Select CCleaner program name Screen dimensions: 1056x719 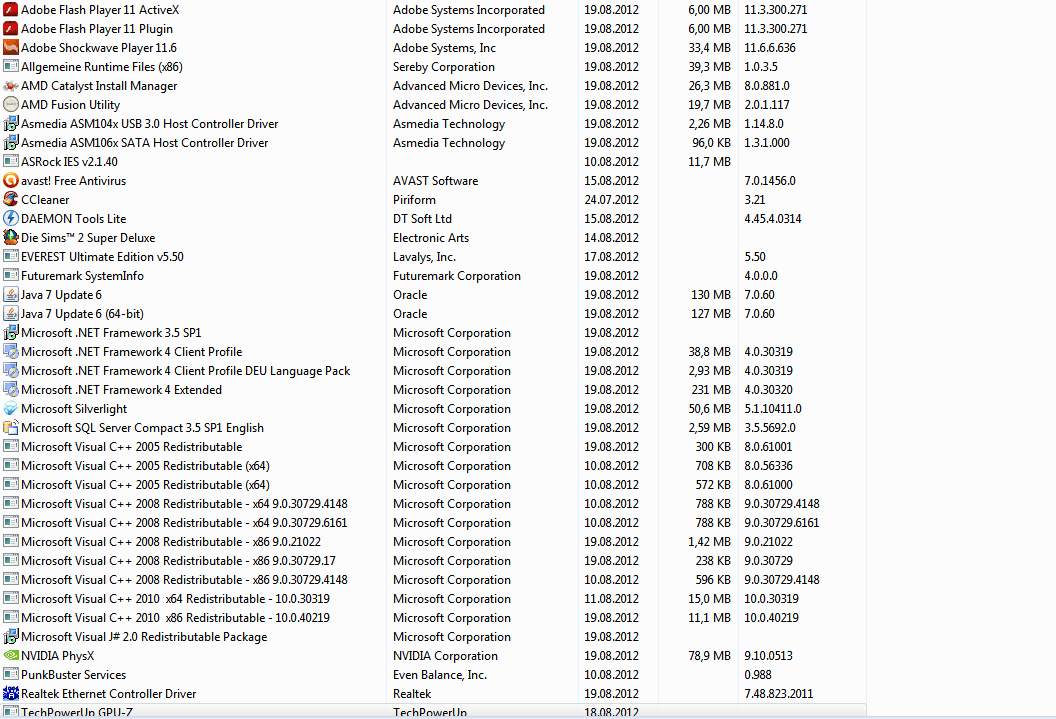pyautogui.click(x=45, y=199)
